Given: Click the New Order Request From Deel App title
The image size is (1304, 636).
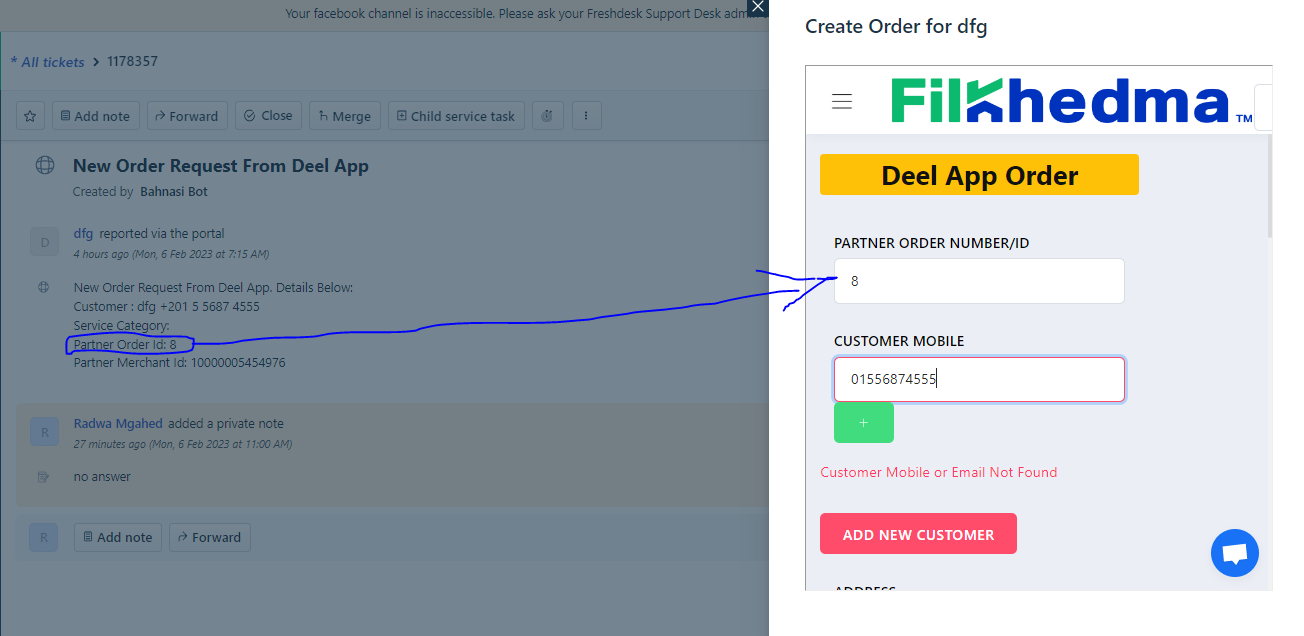Looking at the screenshot, I should click(x=221, y=166).
